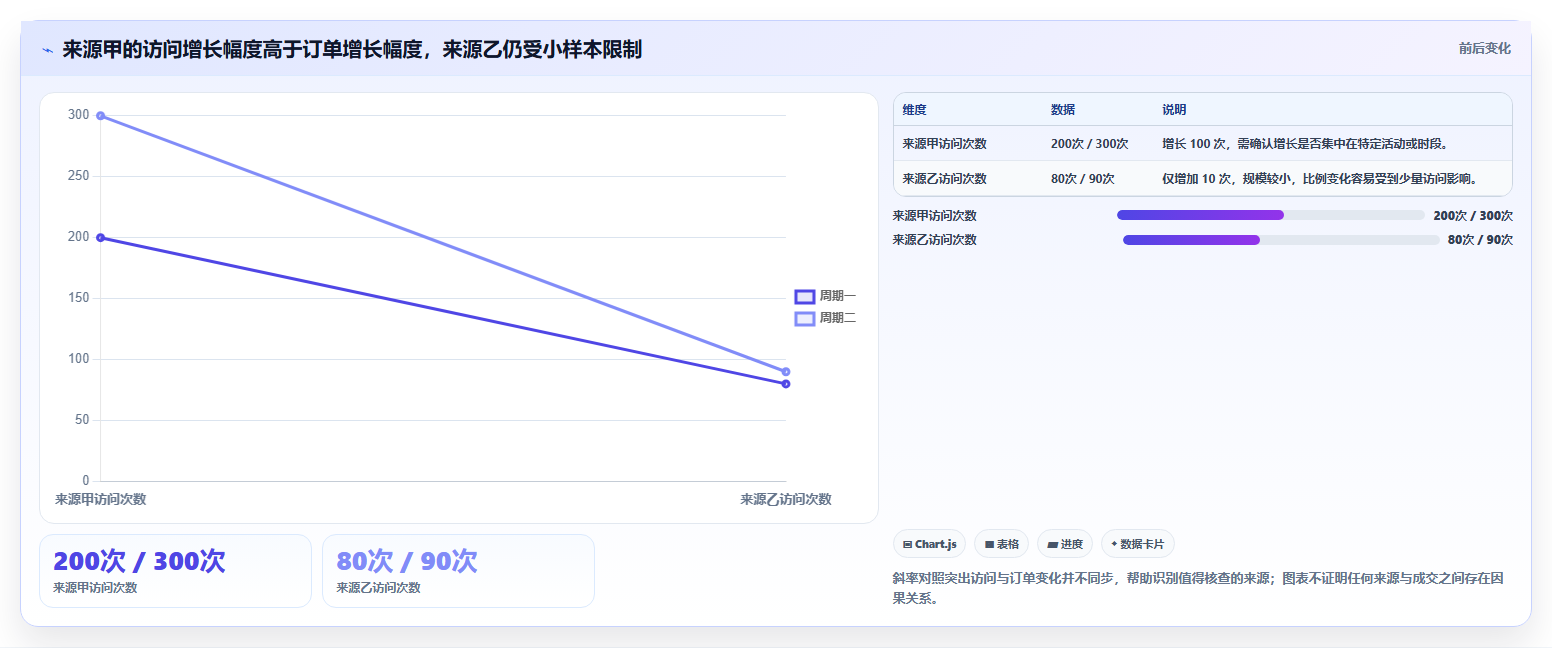
Task: Click the headline 来源甲的访问增长幅度
Action: [352, 49]
